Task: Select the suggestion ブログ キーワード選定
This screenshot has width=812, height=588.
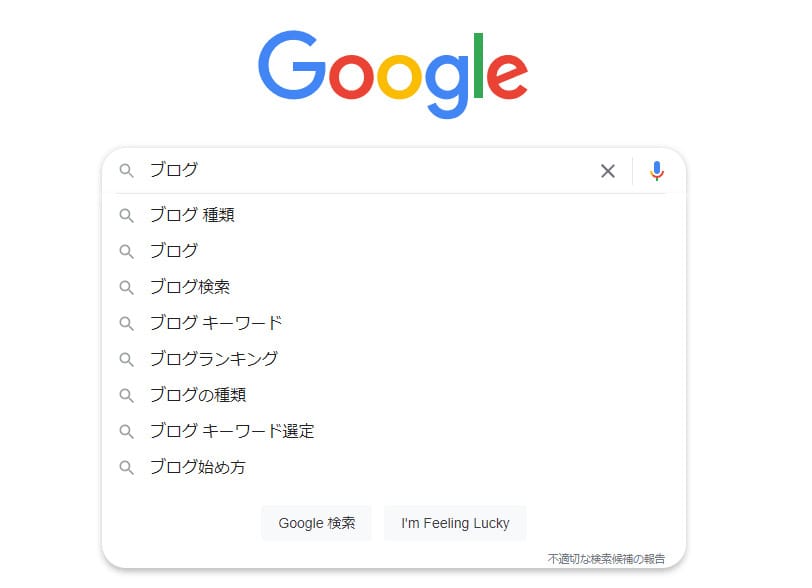Action: 394,431
